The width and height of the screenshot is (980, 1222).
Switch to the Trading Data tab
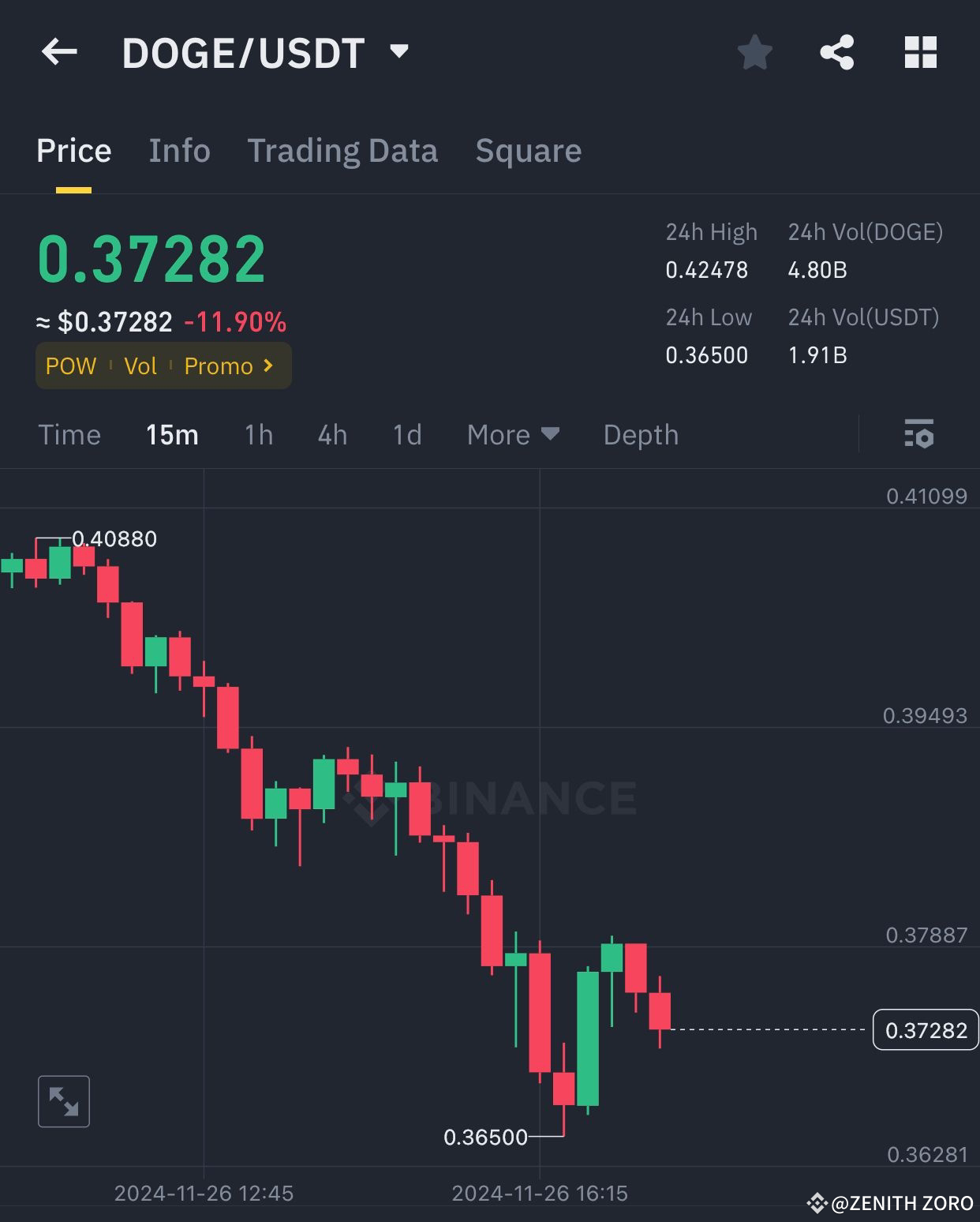342,150
